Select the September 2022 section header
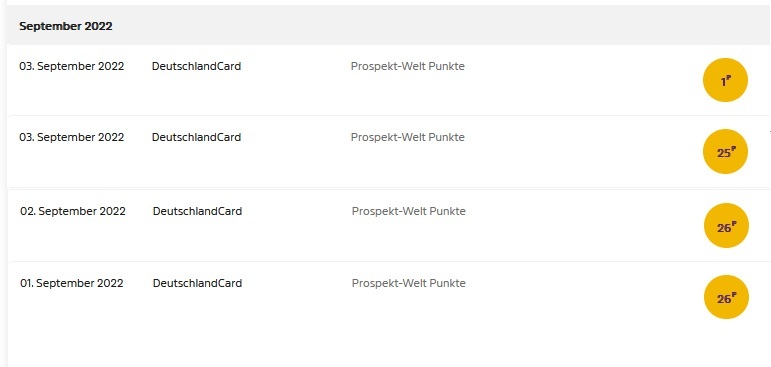 pos(389,26)
